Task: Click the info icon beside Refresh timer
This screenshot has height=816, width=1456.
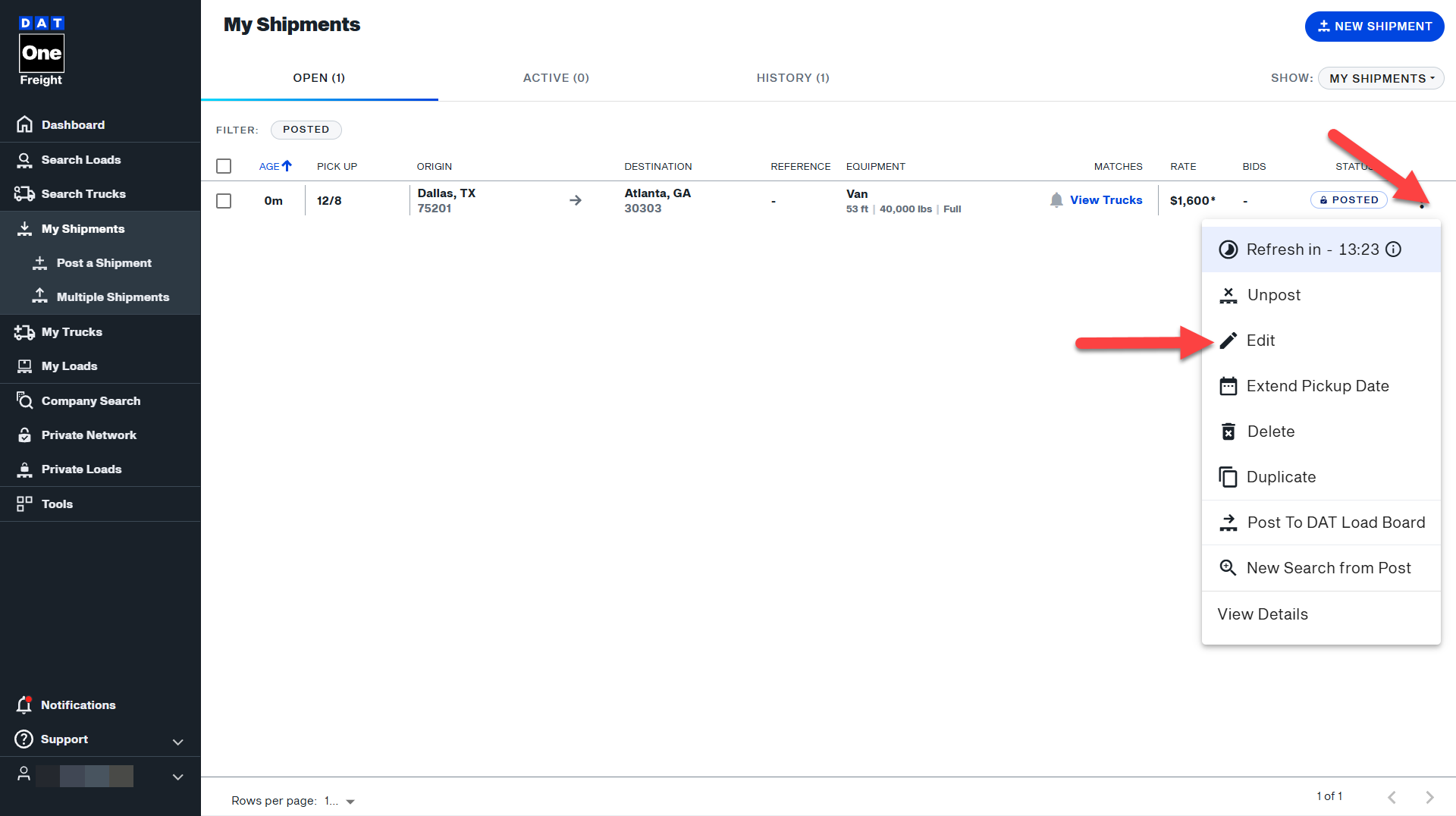Action: pyautogui.click(x=1393, y=250)
